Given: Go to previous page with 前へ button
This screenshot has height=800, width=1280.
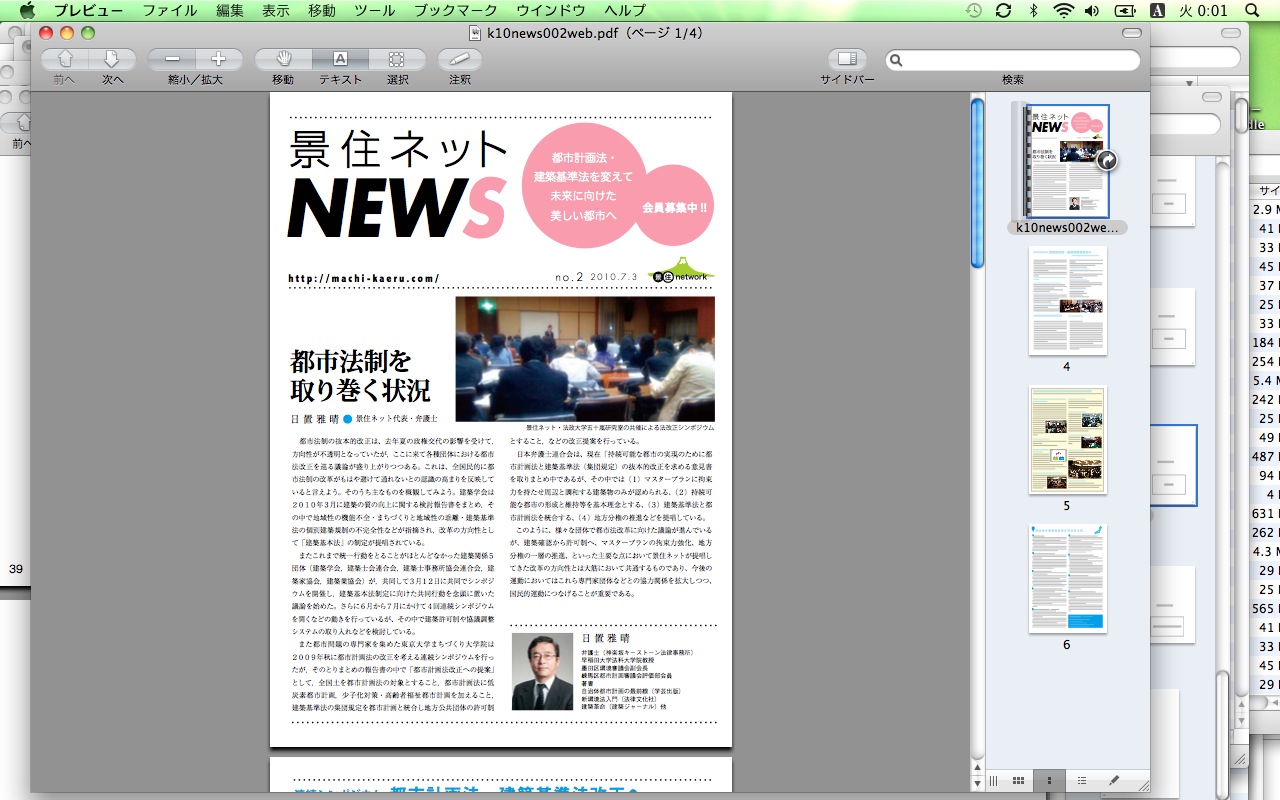Looking at the screenshot, I should 65,59.
